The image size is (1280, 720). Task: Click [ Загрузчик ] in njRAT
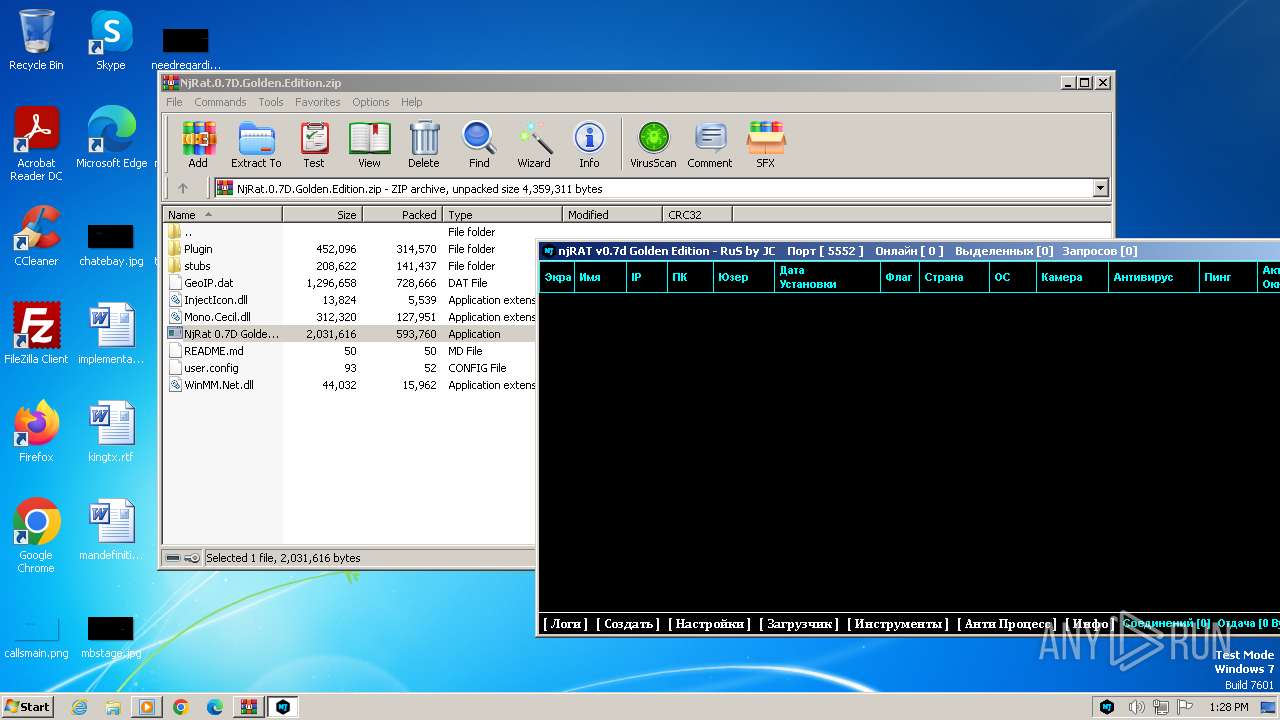coord(799,624)
